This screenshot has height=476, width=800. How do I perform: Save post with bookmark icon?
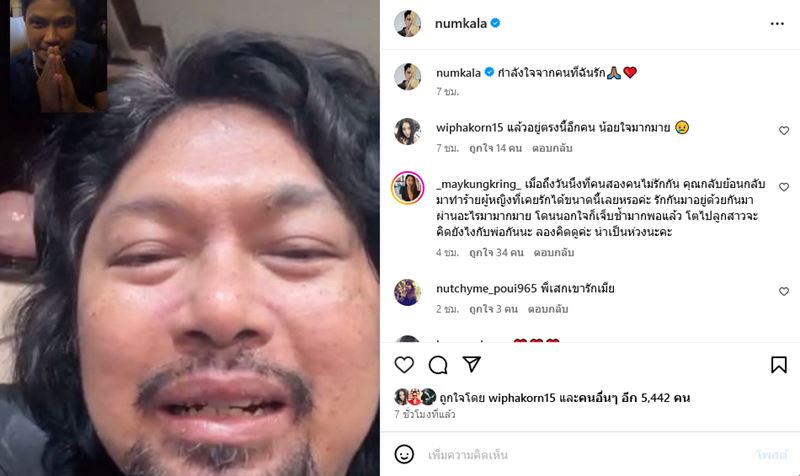(x=779, y=365)
